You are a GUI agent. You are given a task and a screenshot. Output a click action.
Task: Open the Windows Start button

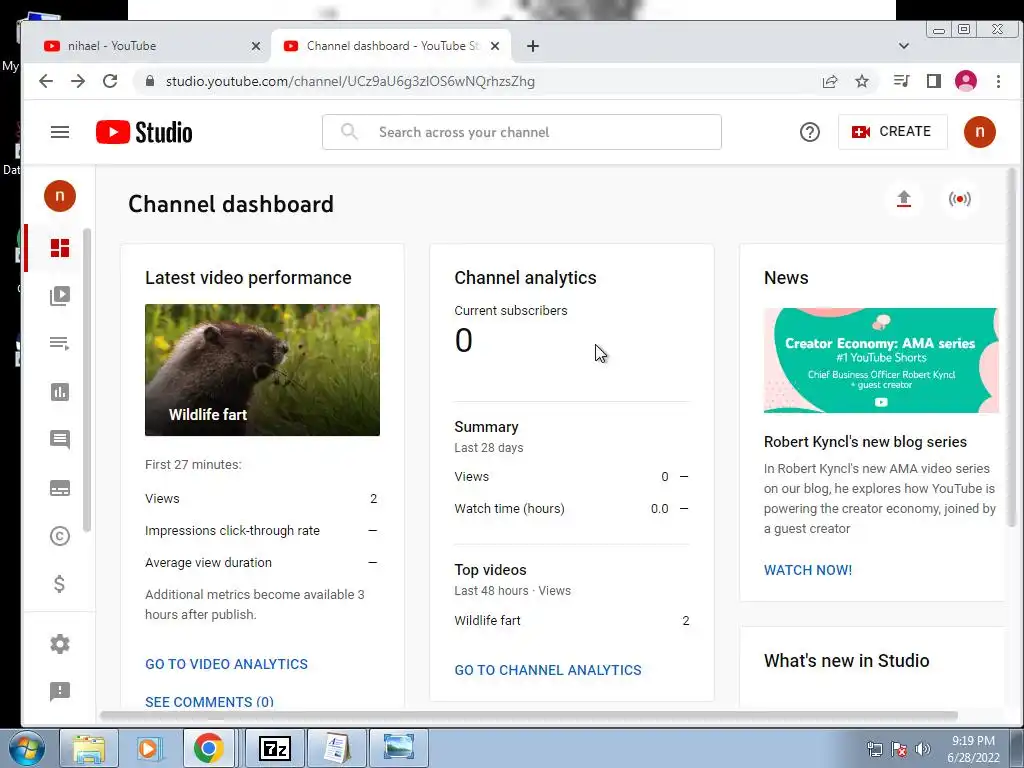coord(25,748)
